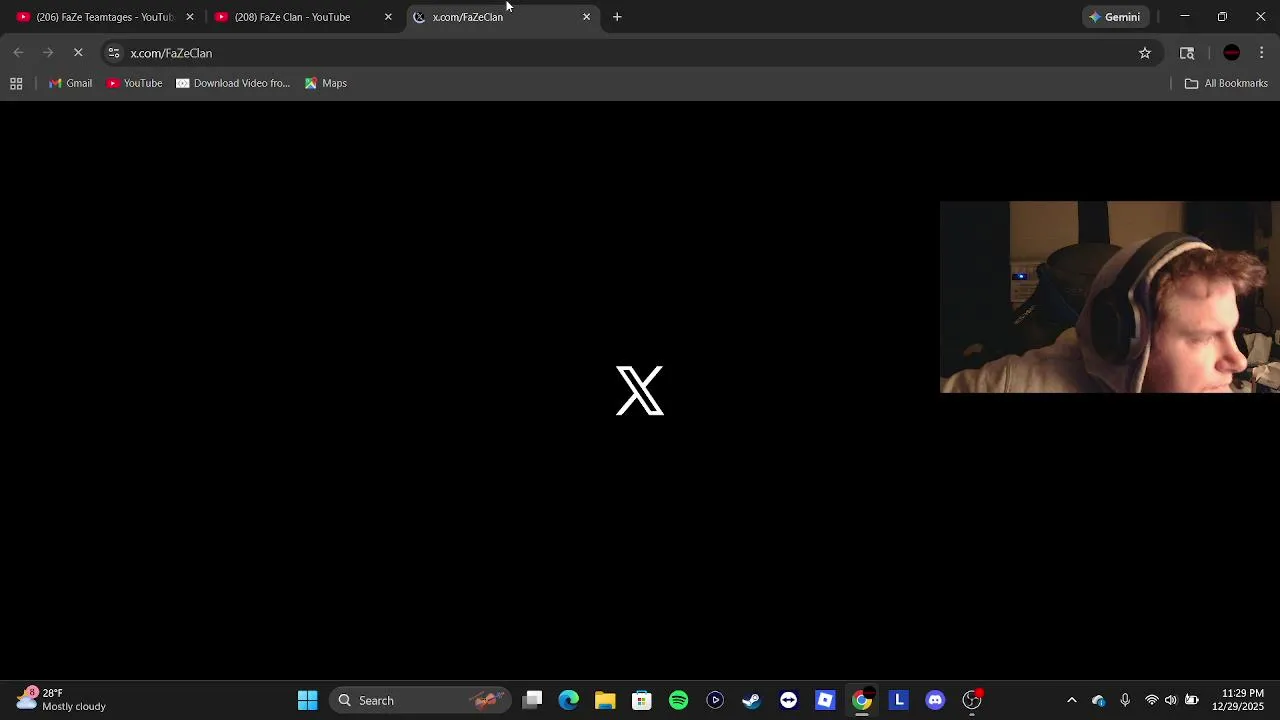Open a new browser tab

tap(617, 17)
